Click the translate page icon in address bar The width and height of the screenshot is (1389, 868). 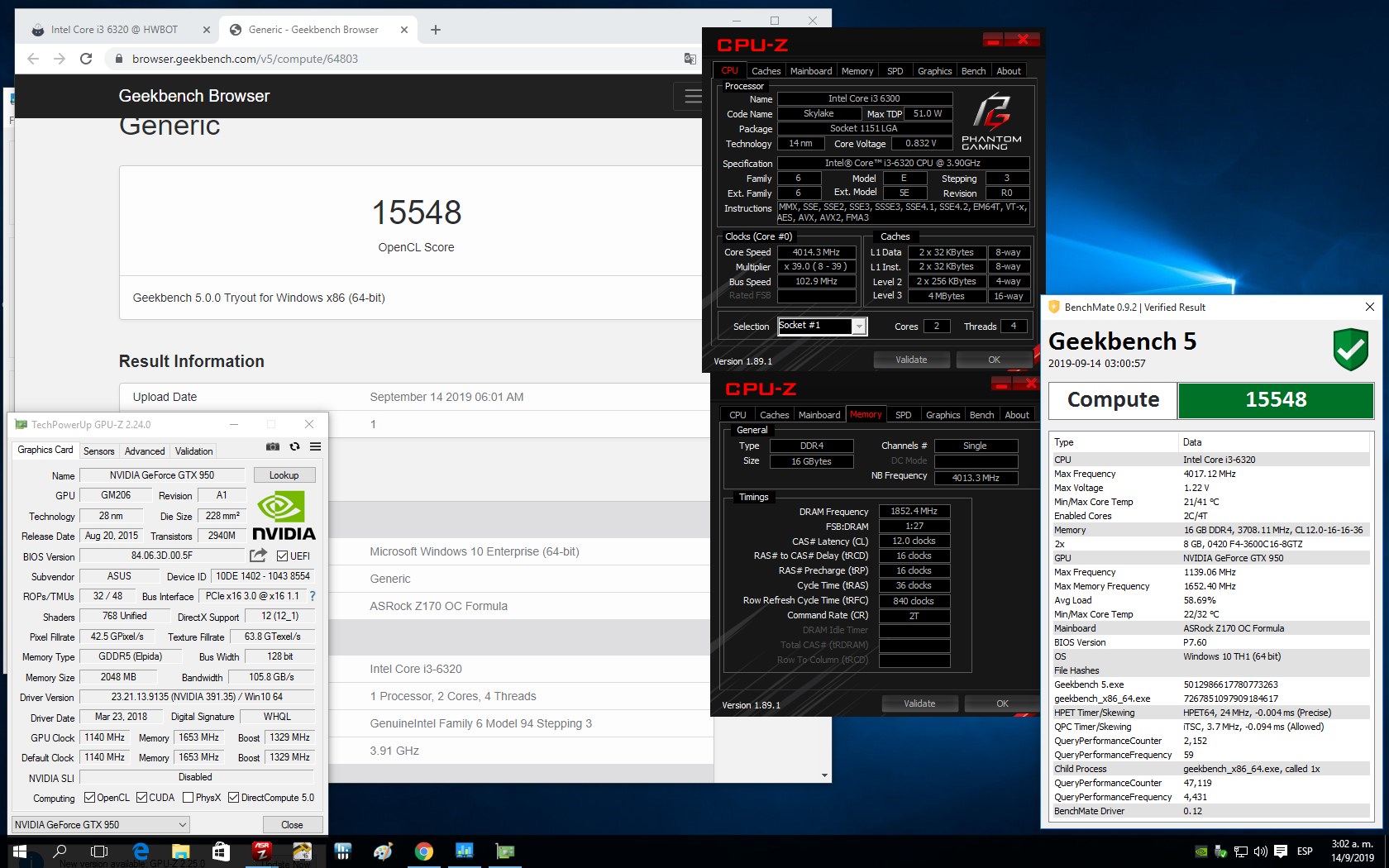690,59
